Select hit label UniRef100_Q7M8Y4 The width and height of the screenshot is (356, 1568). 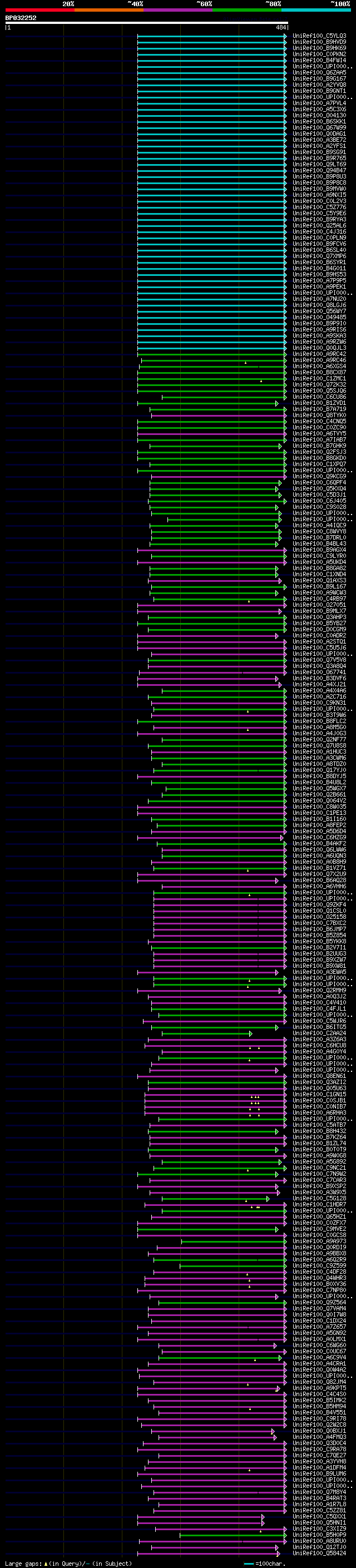point(319,1492)
